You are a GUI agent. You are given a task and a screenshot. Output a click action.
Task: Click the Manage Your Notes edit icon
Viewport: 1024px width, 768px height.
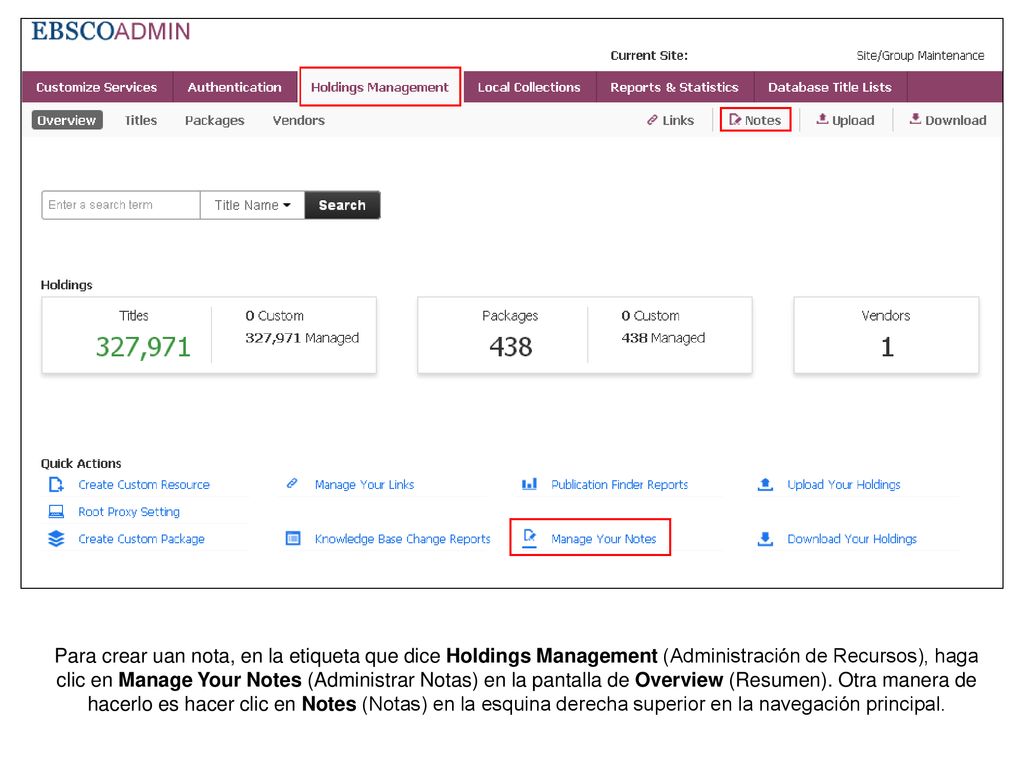click(530, 538)
